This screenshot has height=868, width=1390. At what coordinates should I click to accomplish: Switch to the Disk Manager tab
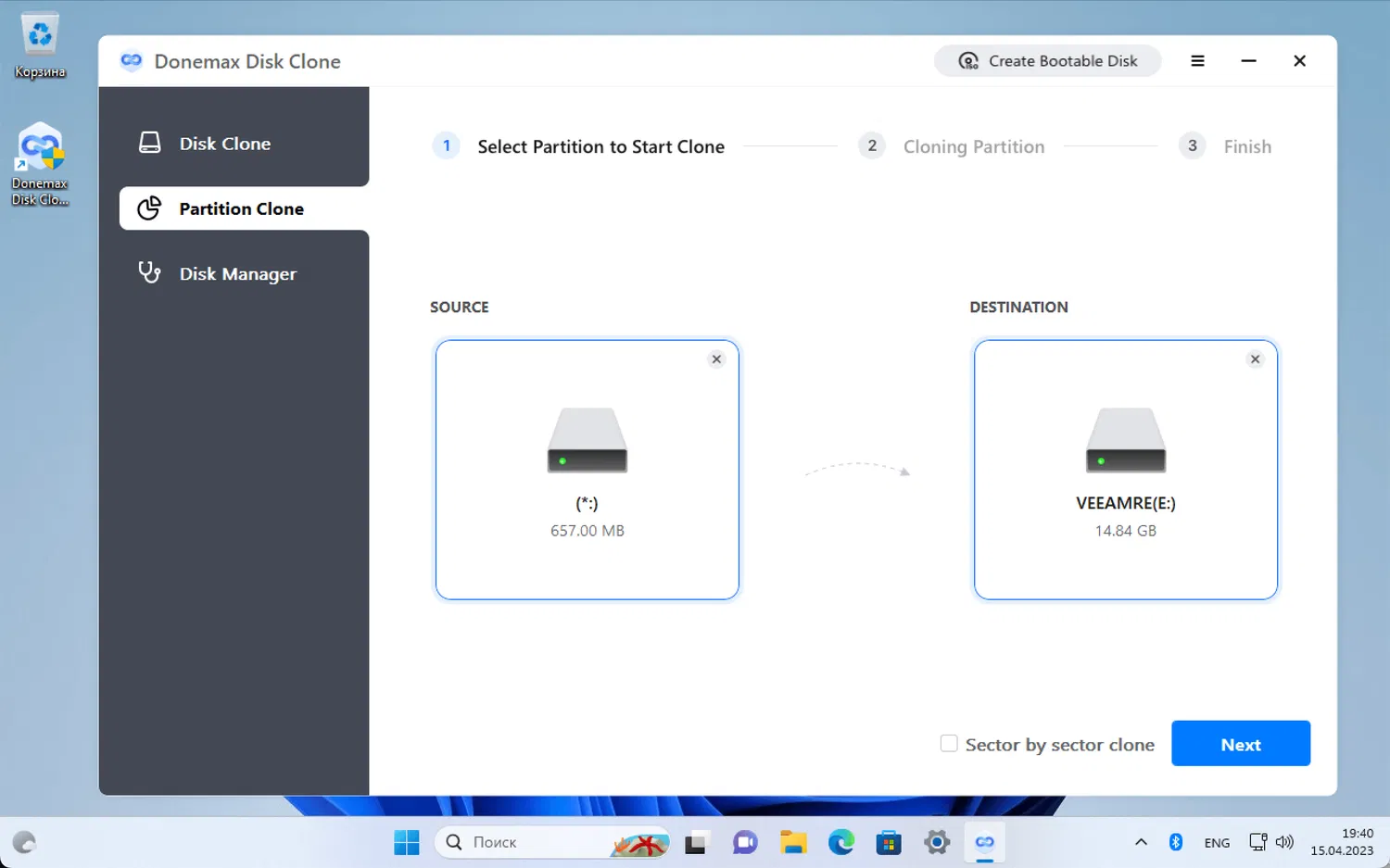tap(237, 273)
